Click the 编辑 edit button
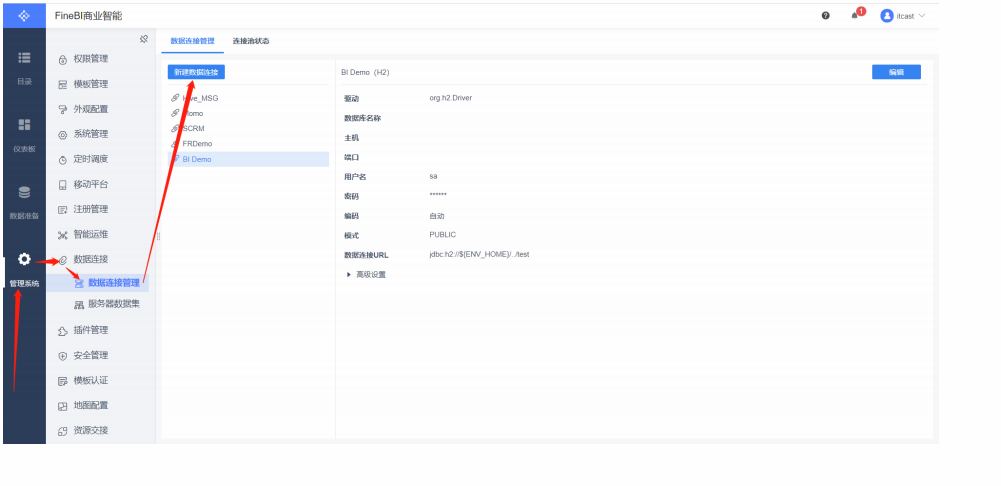The width and height of the screenshot is (1001, 486). 896,72
